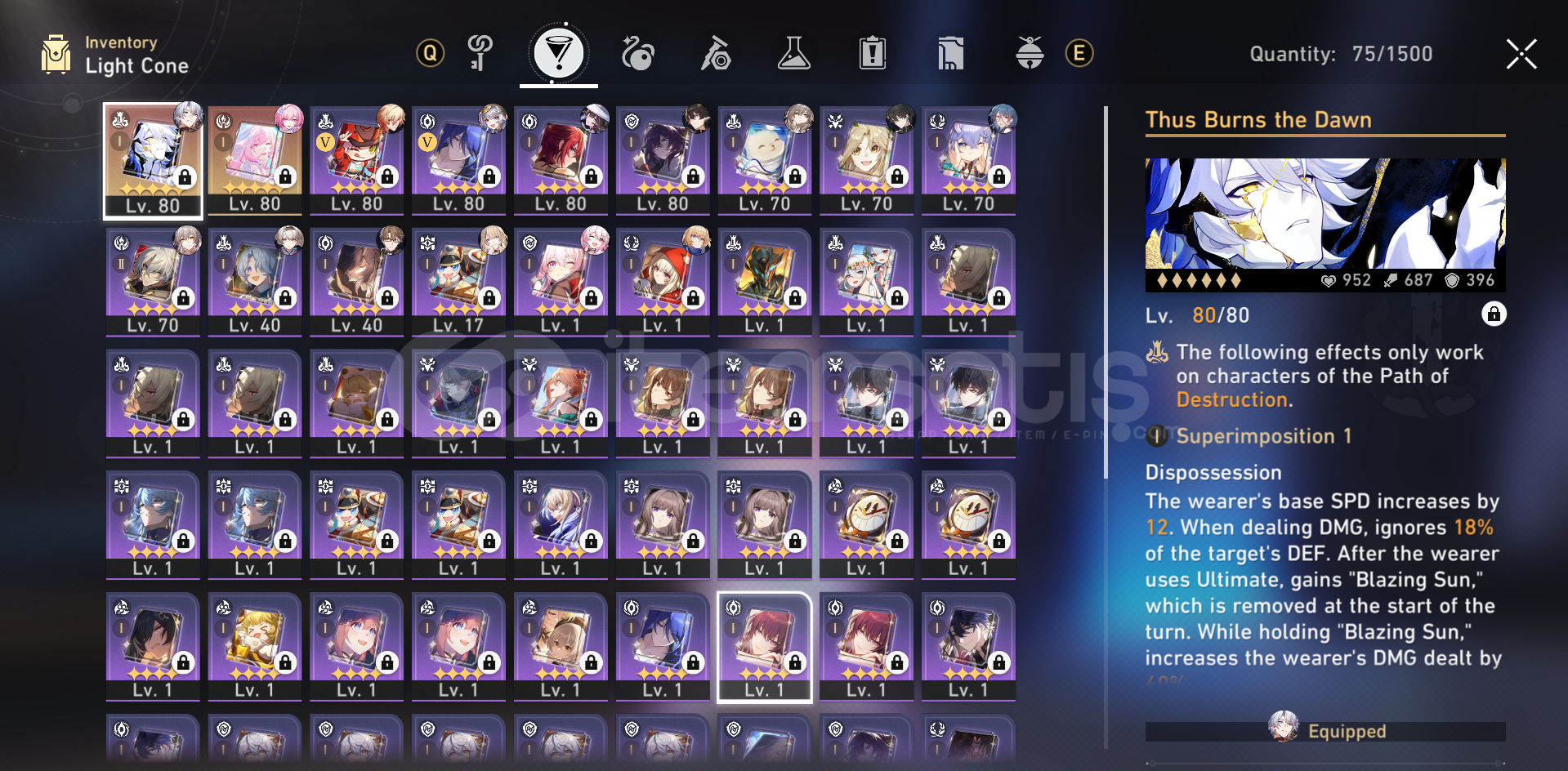Open the pickaxe materials tab icon

[x=716, y=54]
